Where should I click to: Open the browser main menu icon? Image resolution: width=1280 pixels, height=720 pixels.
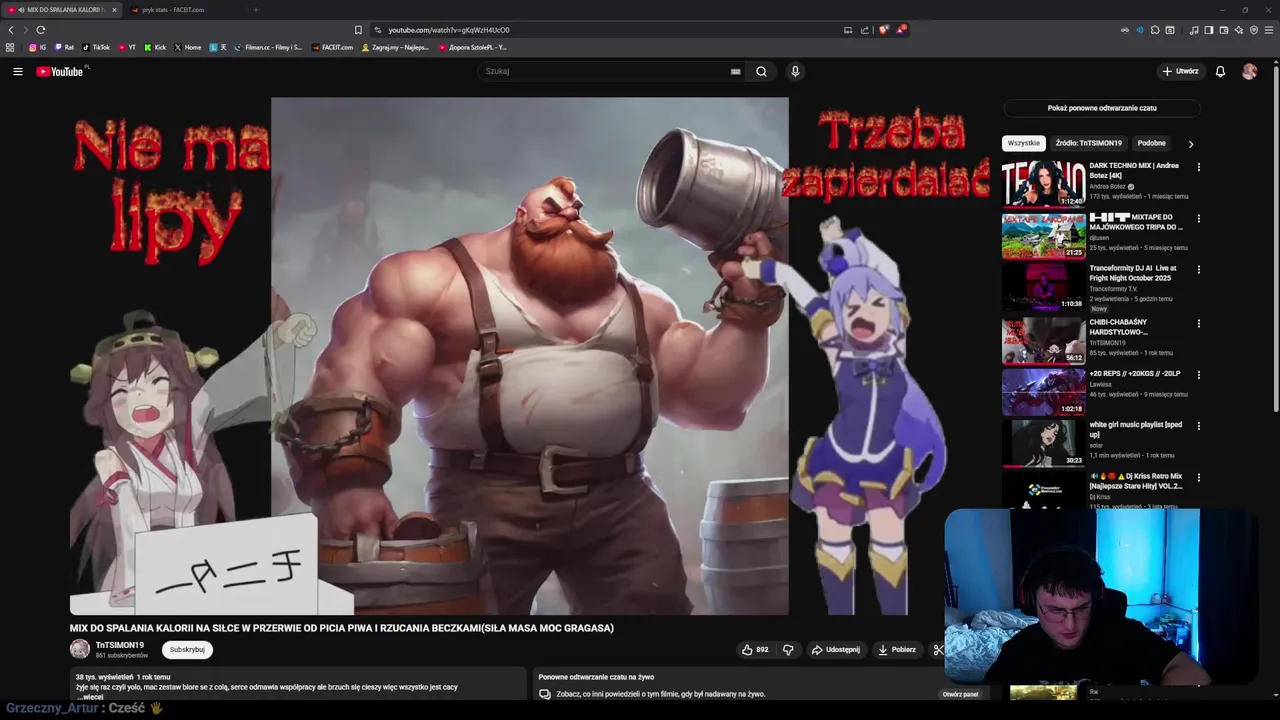1269,30
